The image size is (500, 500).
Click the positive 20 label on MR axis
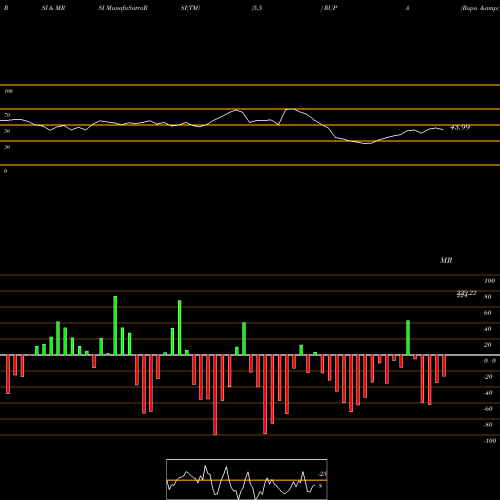point(488,345)
